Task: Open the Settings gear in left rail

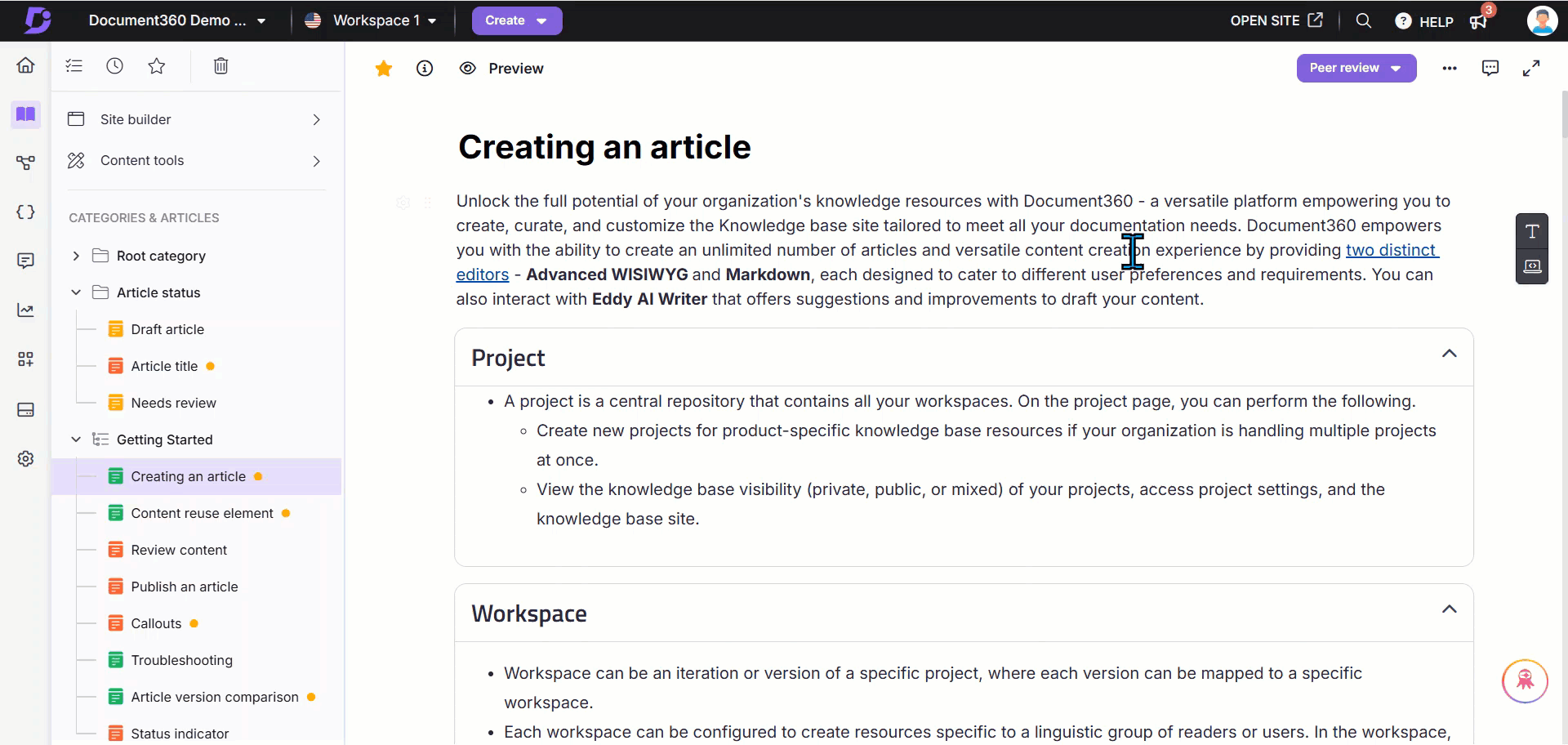Action: (x=26, y=458)
